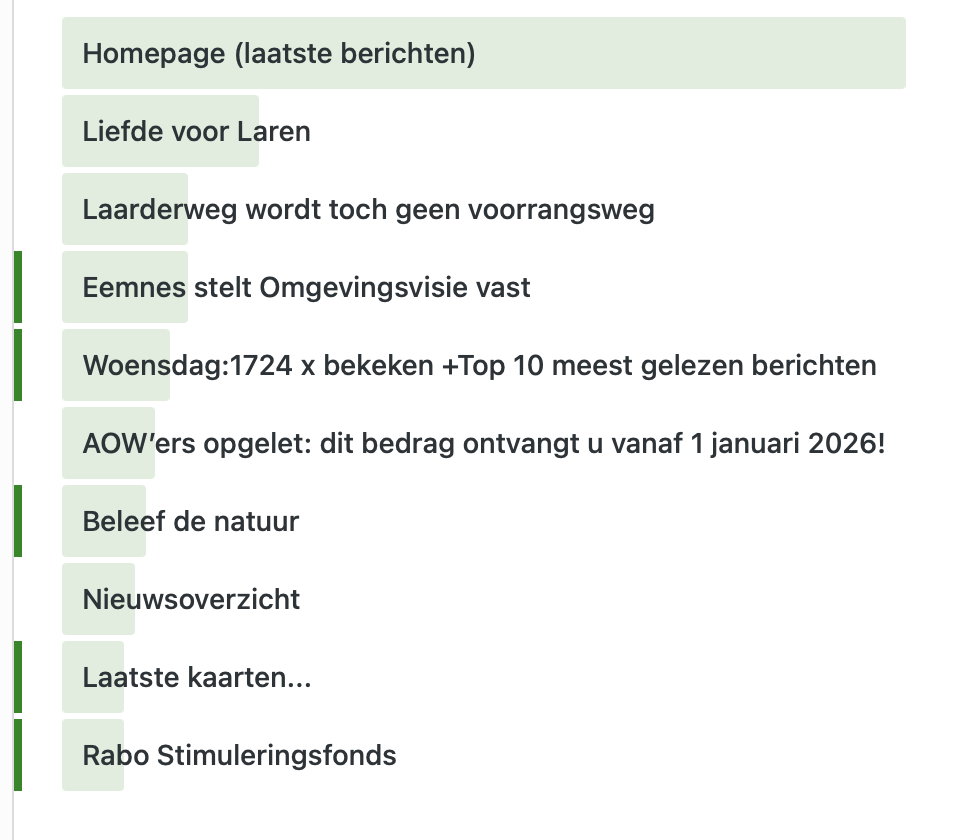Open the Beleef de natuur item
This screenshot has height=840, width=968.
[190, 521]
